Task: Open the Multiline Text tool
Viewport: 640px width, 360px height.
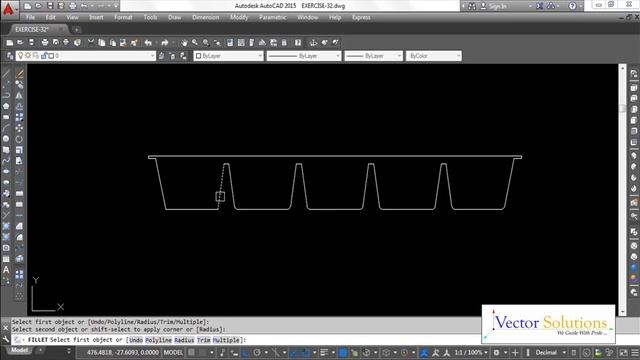Action: click(x=6, y=269)
